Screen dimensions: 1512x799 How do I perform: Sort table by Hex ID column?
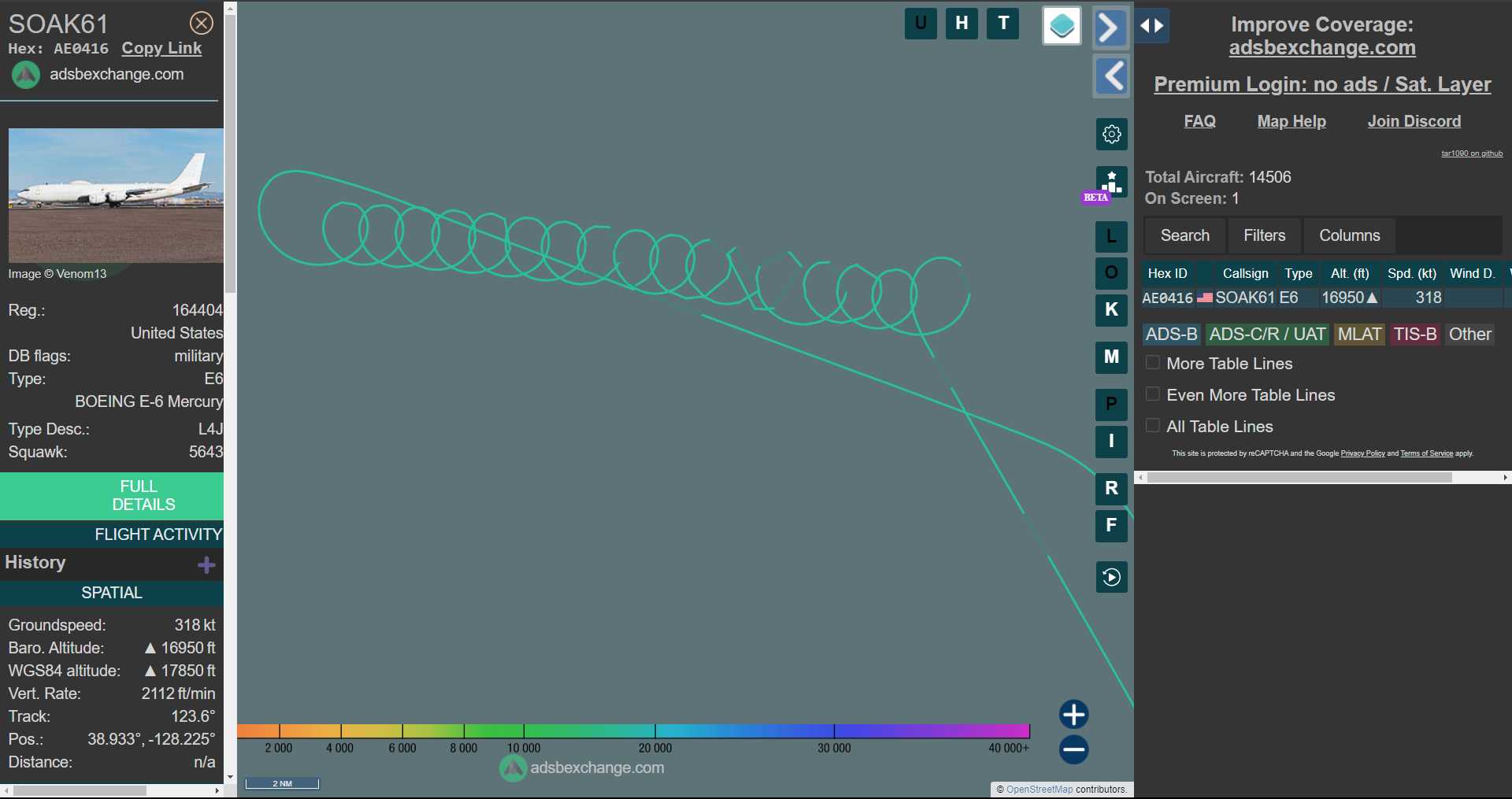[1167, 273]
